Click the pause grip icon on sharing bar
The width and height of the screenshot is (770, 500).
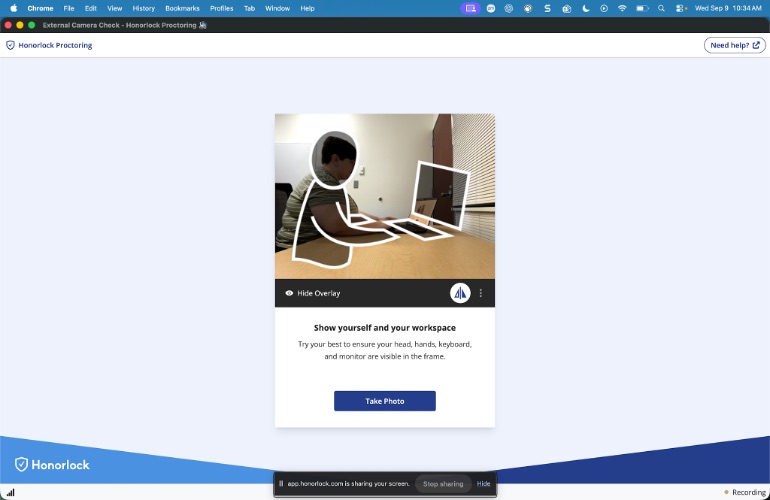tap(281, 484)
